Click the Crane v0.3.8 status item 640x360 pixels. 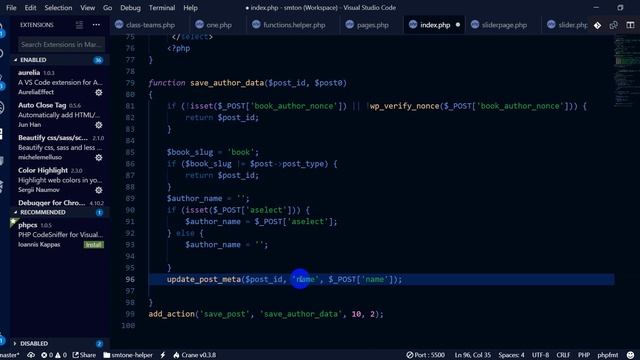[195, 355]
